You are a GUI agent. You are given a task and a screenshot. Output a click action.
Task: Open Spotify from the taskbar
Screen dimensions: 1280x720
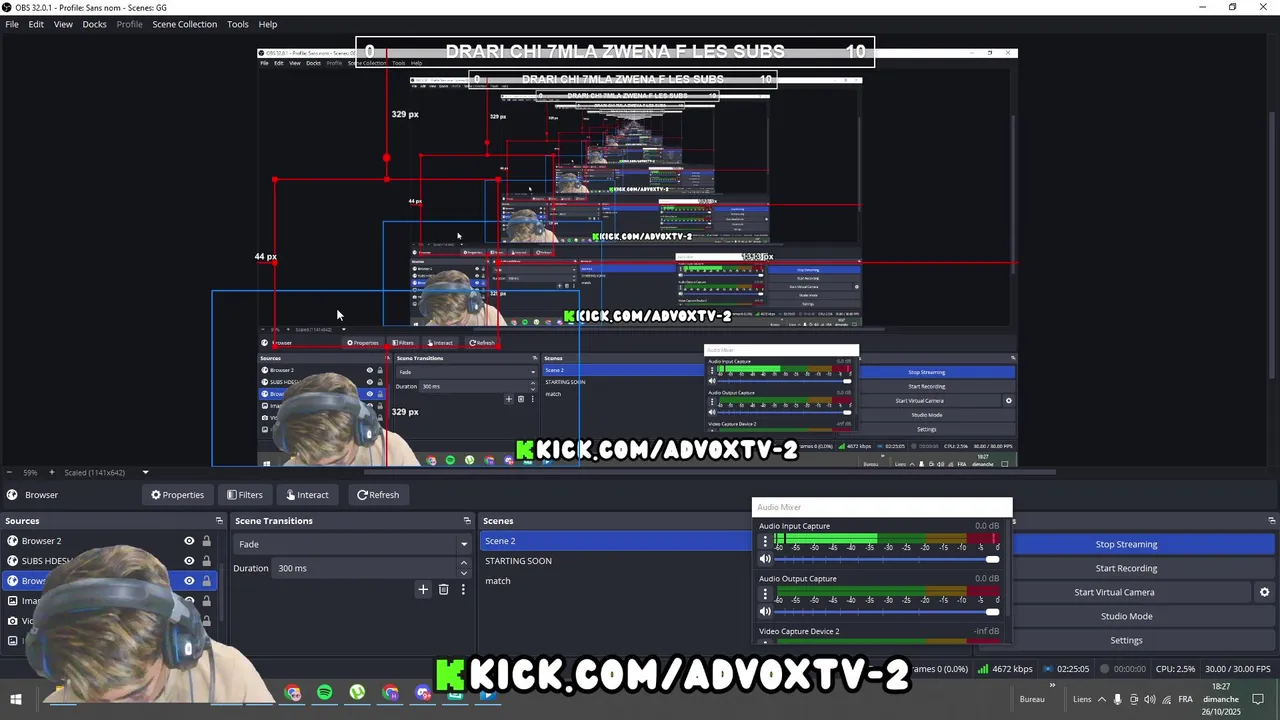click(325, 693)
